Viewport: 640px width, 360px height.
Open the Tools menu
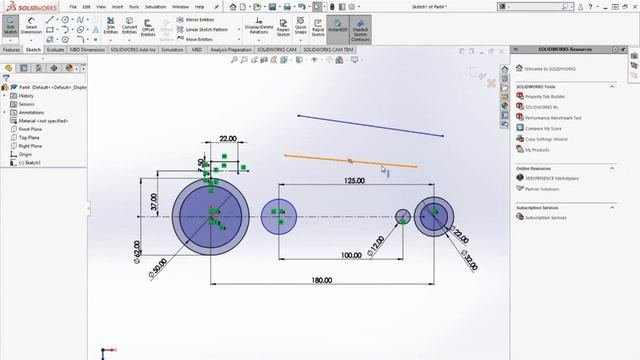click(x=134, y=7)
